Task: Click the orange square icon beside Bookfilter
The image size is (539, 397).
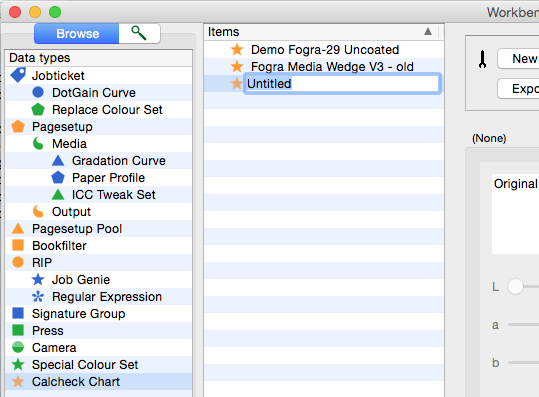Action: click(x=18, y=245)
